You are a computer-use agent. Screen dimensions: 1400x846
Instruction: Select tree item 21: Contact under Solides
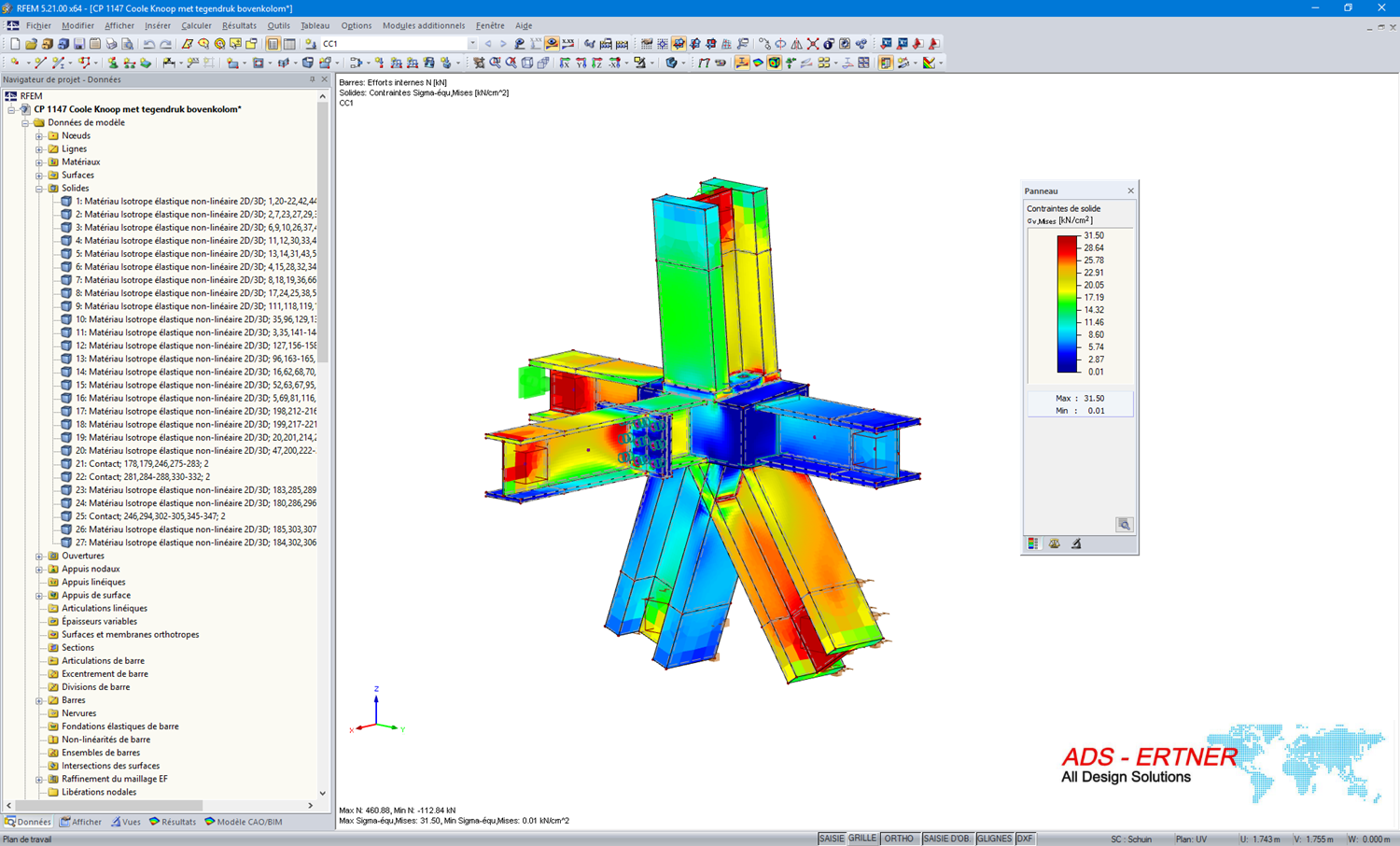[140, 463]
